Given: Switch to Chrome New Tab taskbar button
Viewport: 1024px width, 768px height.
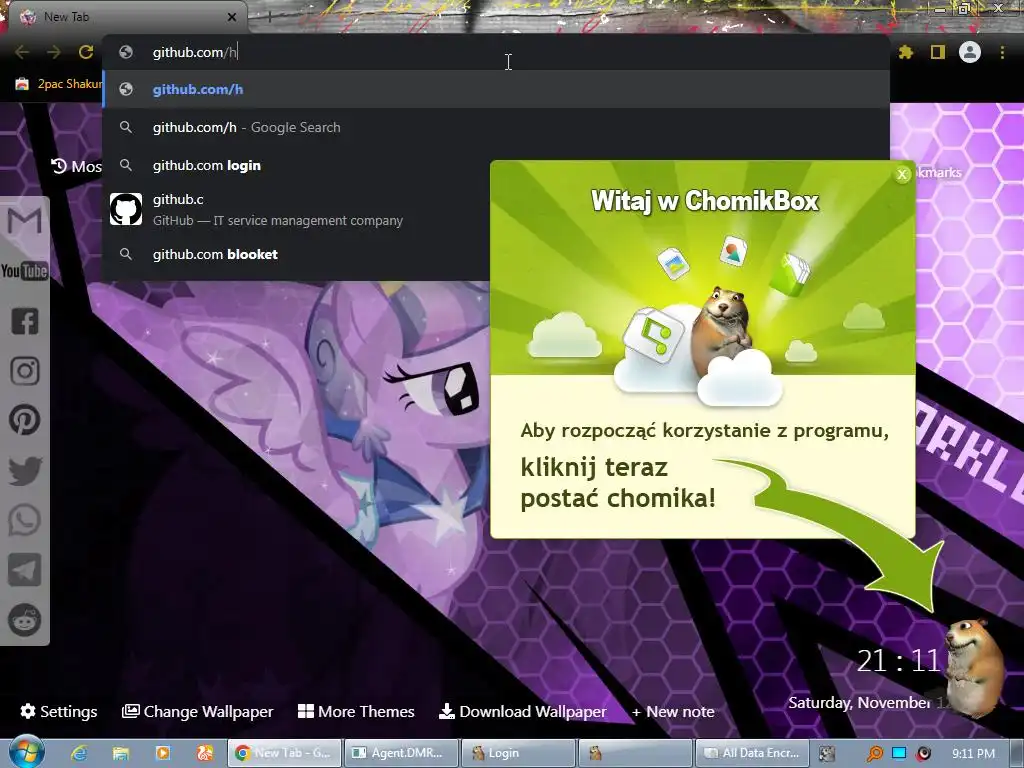Looking at the screenshot, I should [x=284, y=753].
